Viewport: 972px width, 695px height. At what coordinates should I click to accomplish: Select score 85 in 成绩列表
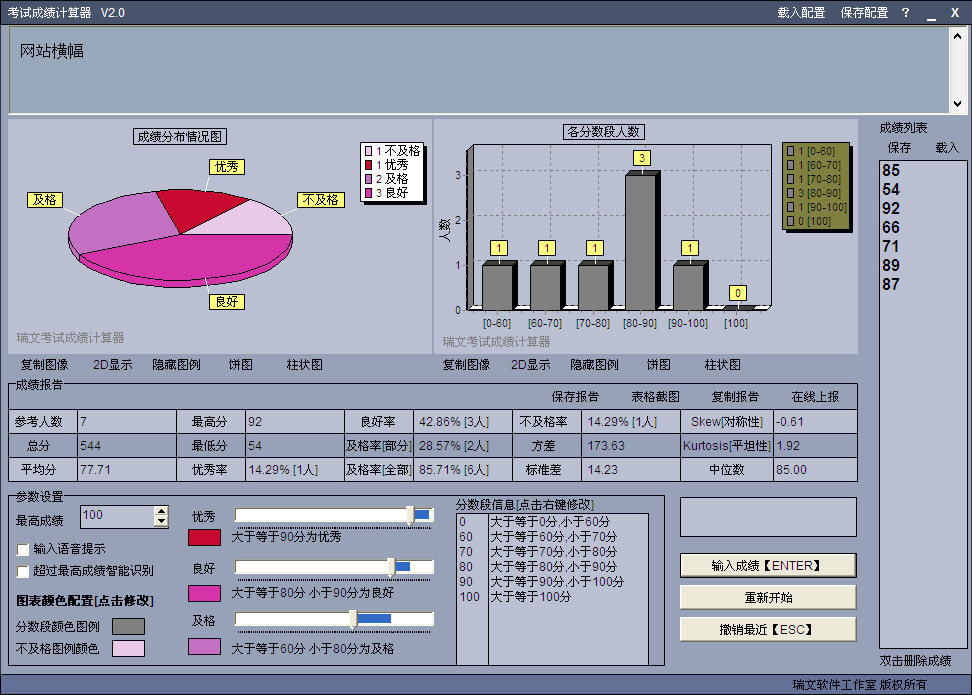(891, 170)
